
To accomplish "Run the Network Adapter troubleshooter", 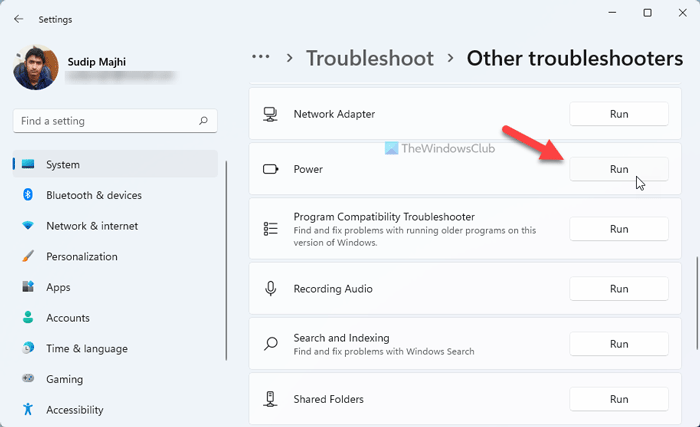I will 618,114.
